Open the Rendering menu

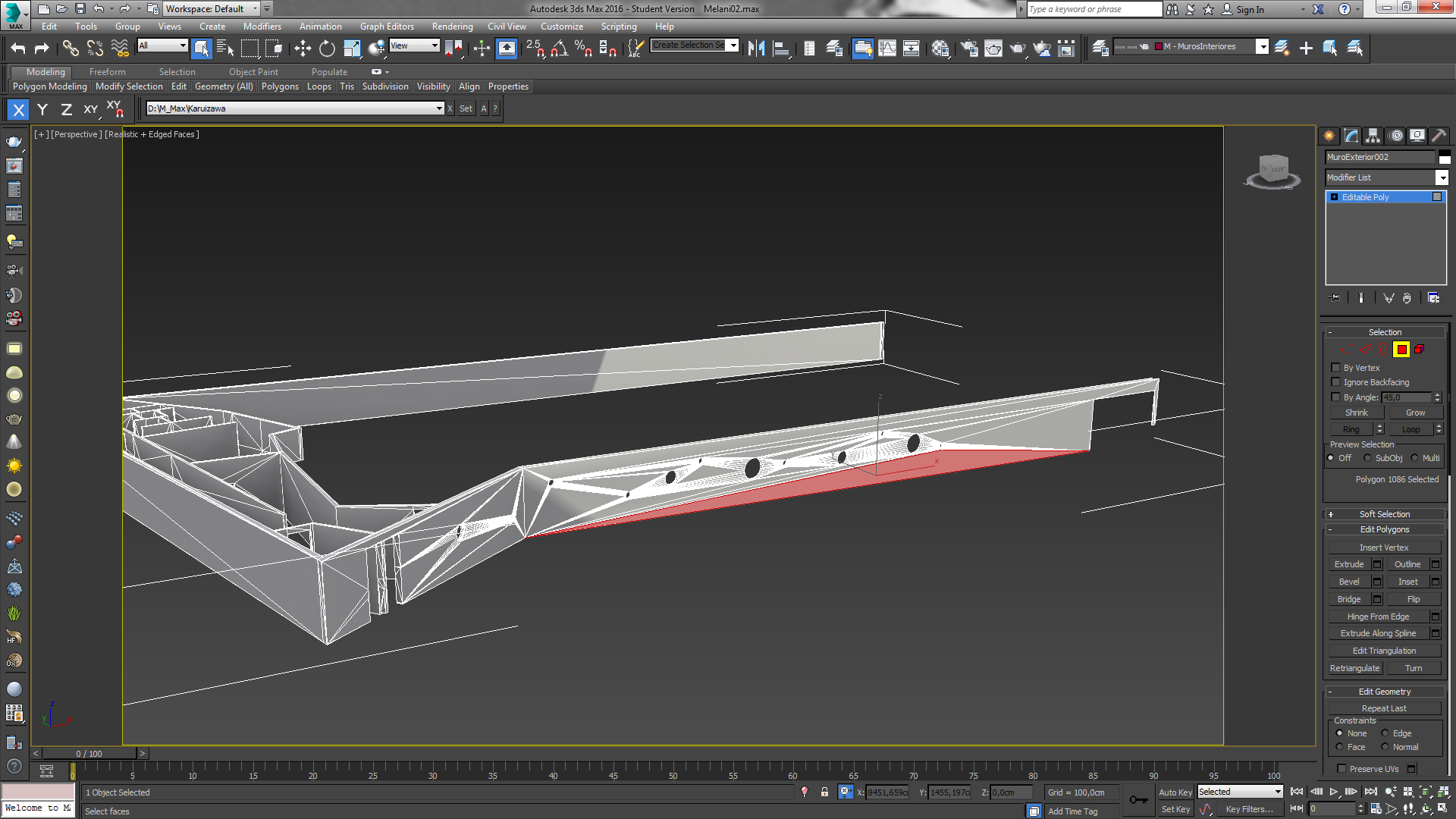click(452, 27)
